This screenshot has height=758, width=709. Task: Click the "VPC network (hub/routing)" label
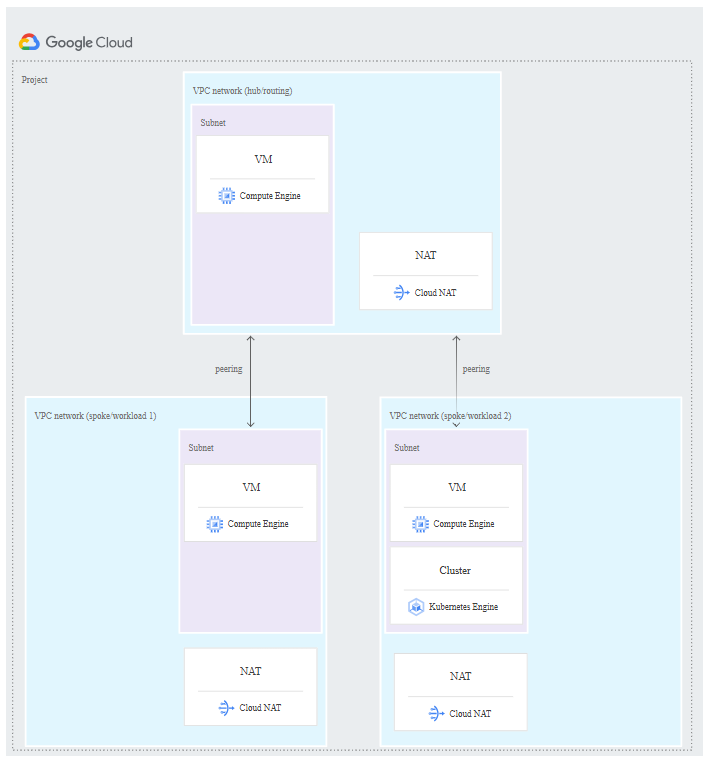(x=242, y=91)
